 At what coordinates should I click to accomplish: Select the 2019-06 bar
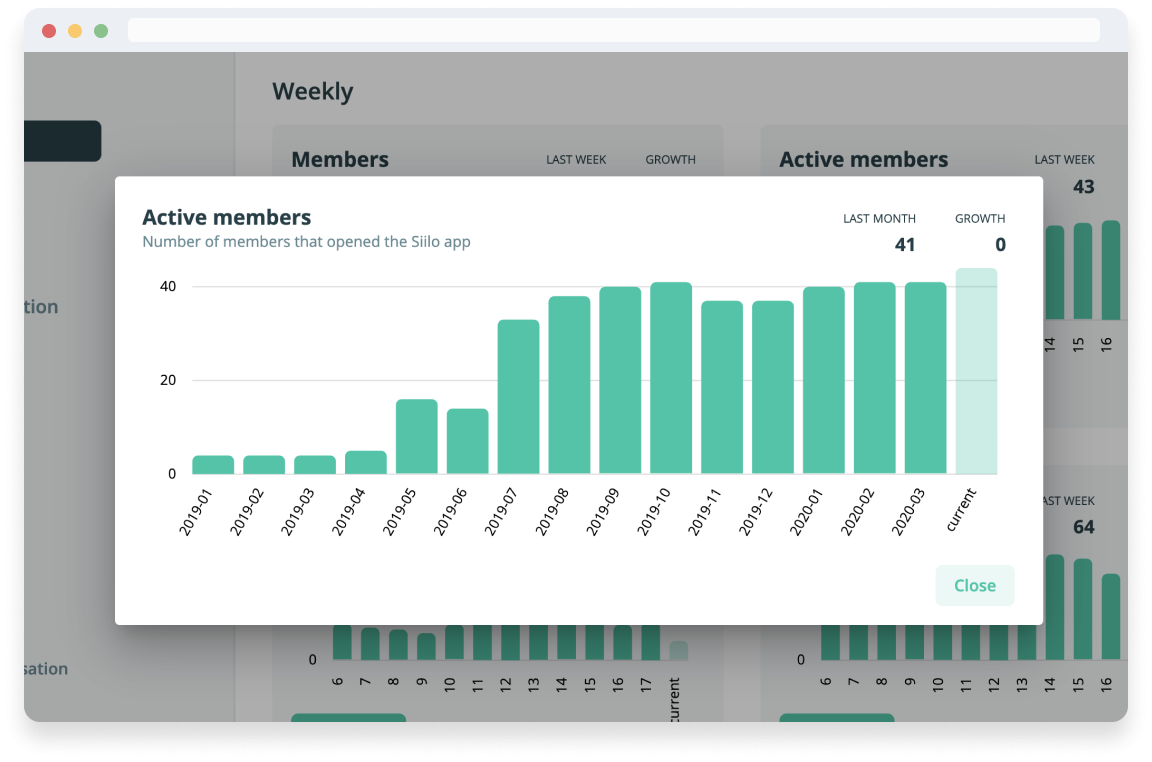pyautogui.click(x=467, y=441)
